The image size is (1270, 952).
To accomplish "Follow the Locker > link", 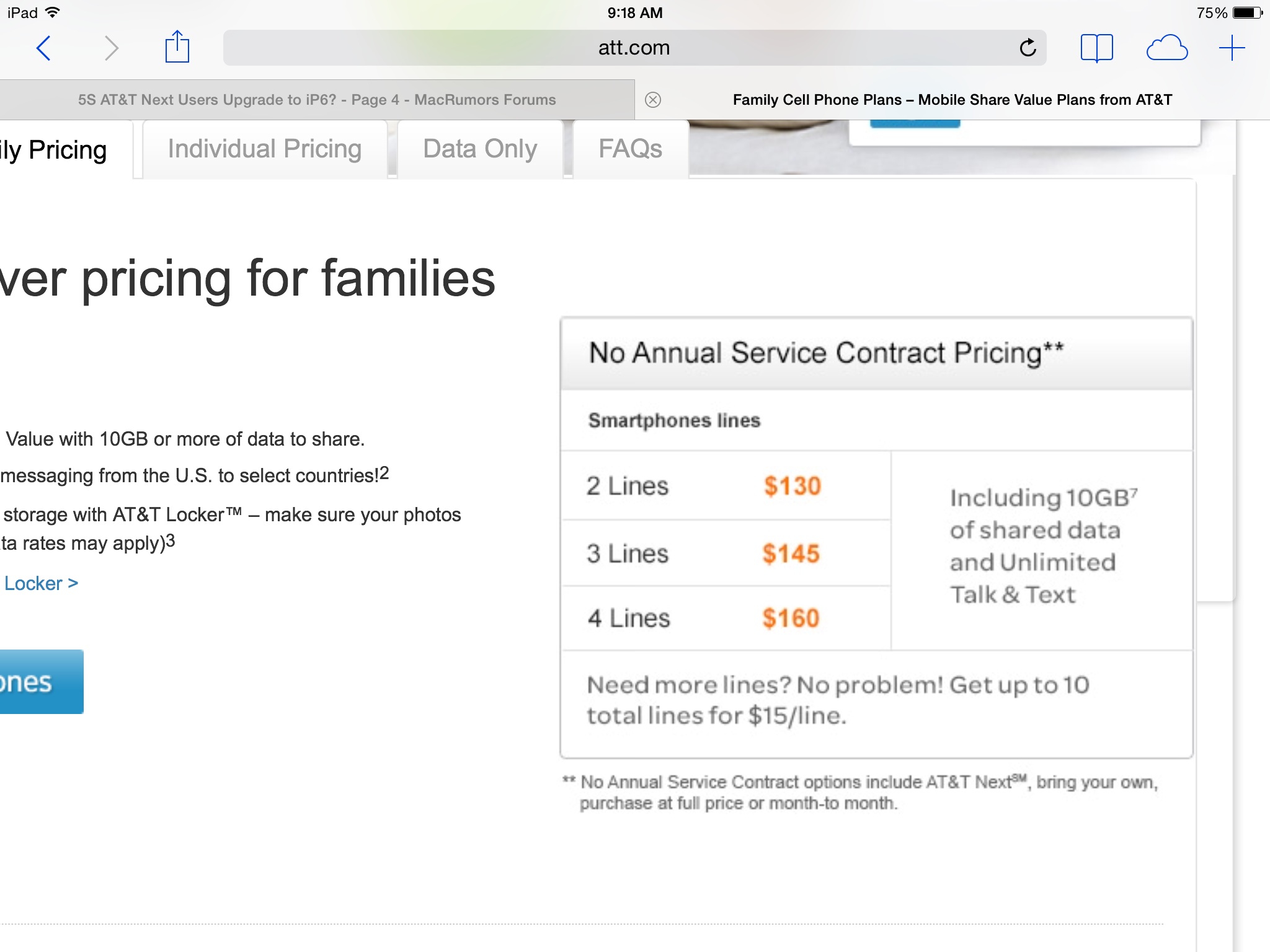I will coord(41,583).
